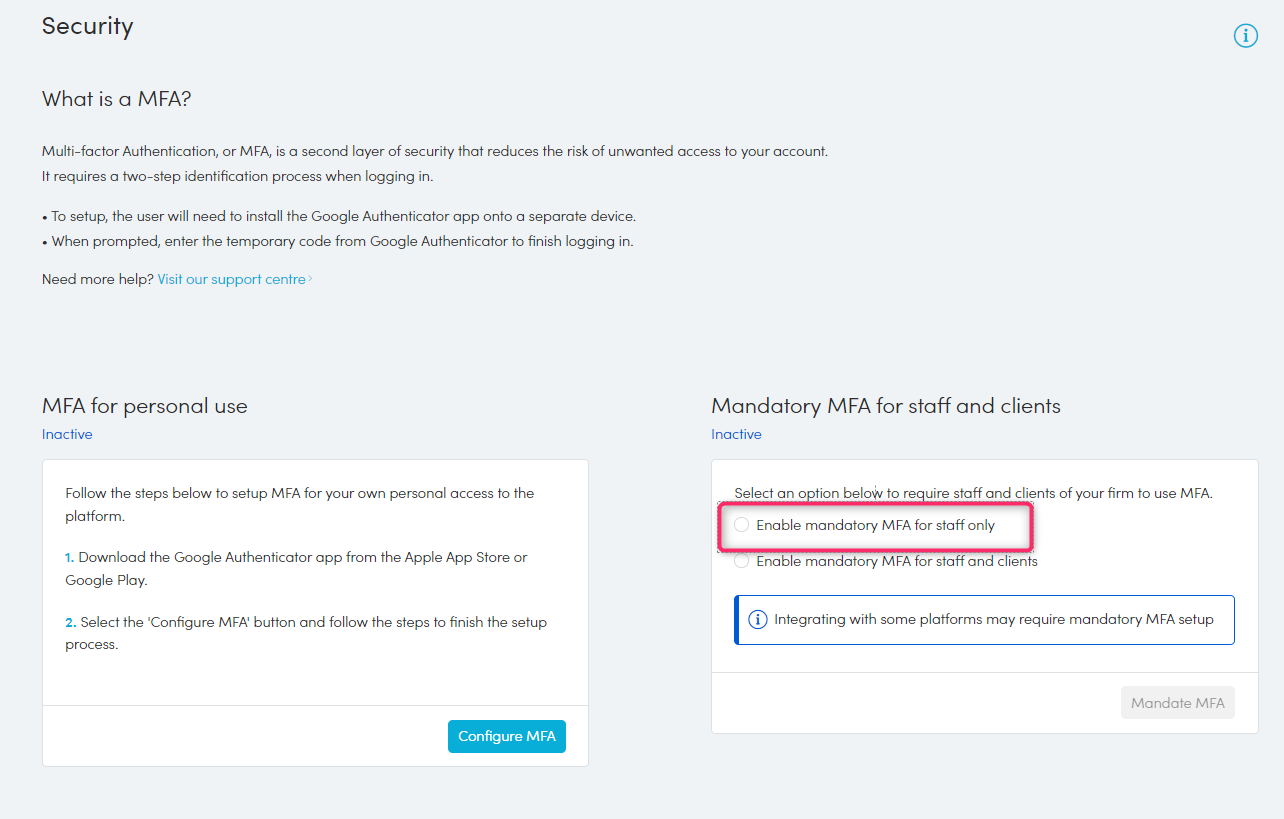Click the 'Select an option below' instruction text
This screenshot has height=819, width=1284.
coord(972,493)
